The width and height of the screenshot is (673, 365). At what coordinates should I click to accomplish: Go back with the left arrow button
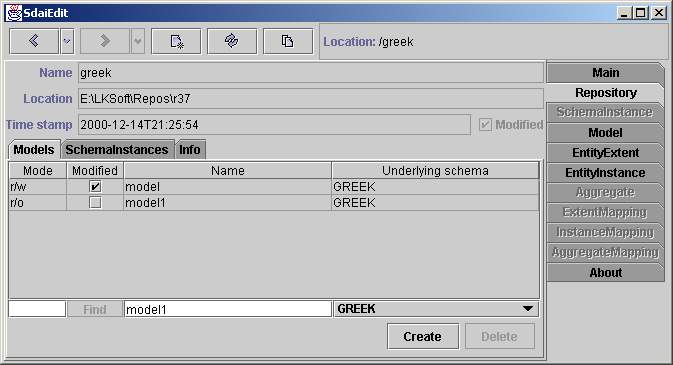pyautogui.click(x=34, y=41)
